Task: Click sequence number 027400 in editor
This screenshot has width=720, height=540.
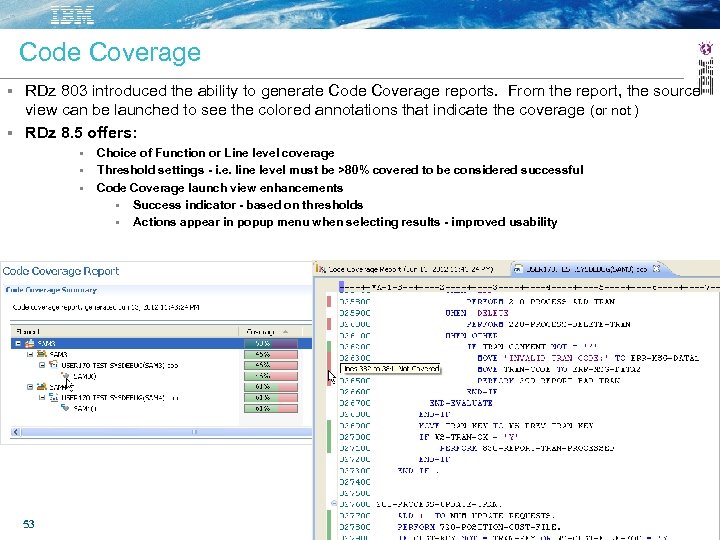Action: pos(354,482)
